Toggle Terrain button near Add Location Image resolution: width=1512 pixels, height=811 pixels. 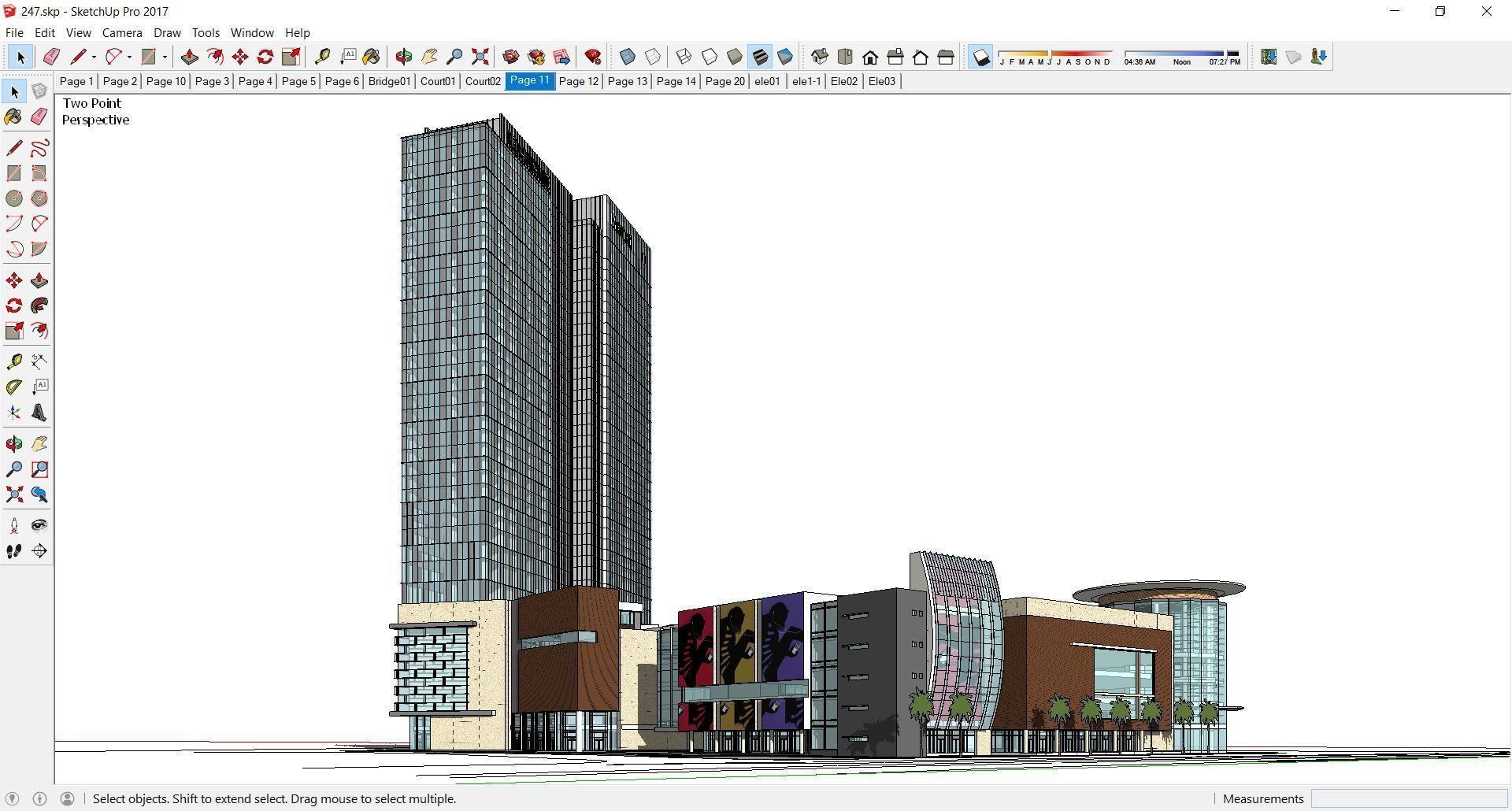coord(1294,57)
